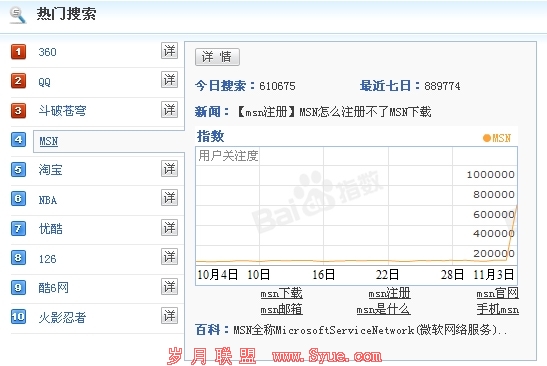
Task: Click the rank 9 badge for 酷6网
Action: 18,287
